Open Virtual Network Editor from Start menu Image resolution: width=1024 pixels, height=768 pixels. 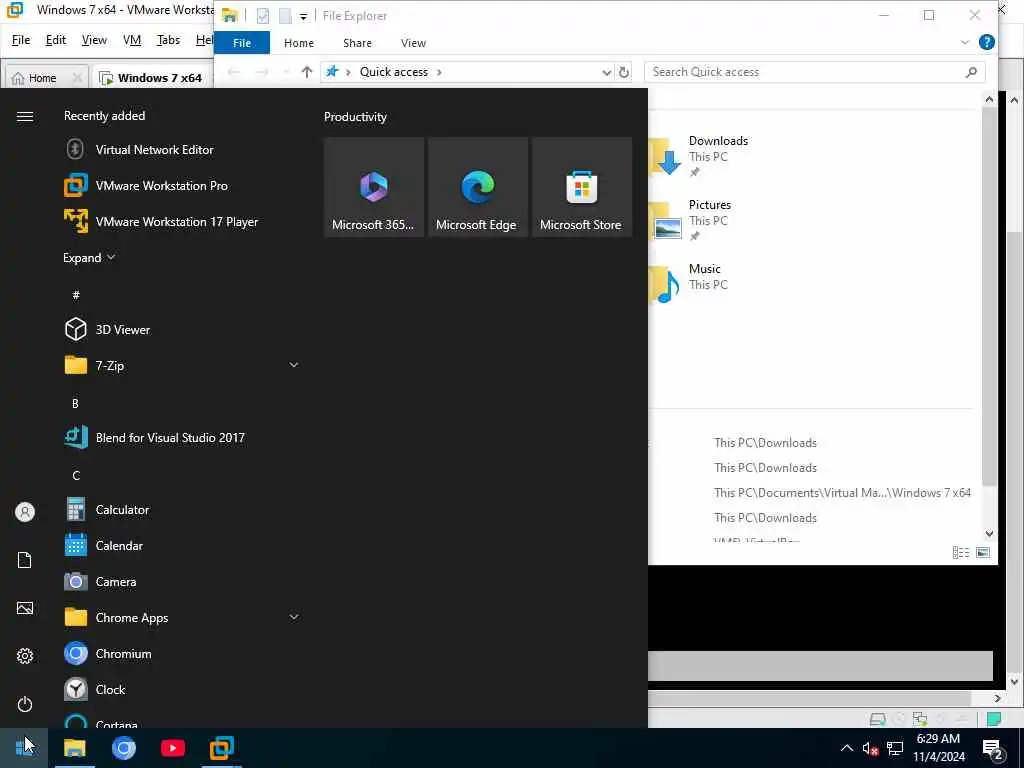154,150
